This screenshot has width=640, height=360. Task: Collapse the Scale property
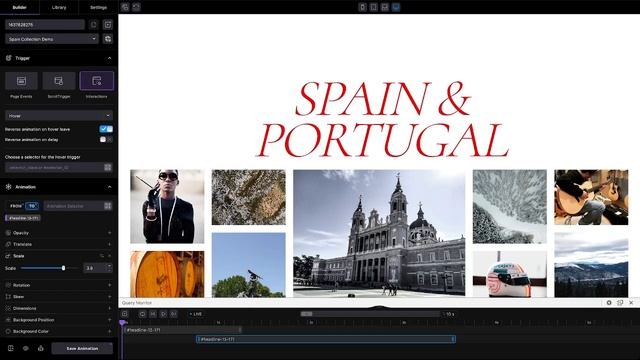(109, 256)
